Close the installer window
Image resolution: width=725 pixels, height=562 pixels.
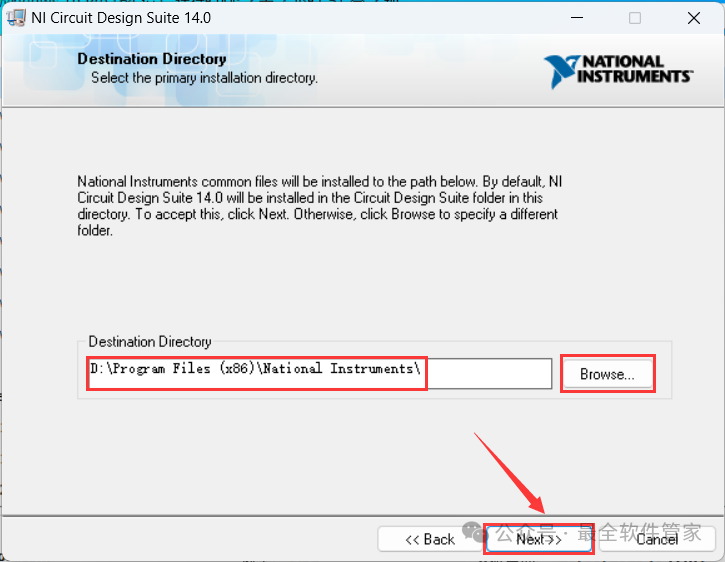coord(694,18)
